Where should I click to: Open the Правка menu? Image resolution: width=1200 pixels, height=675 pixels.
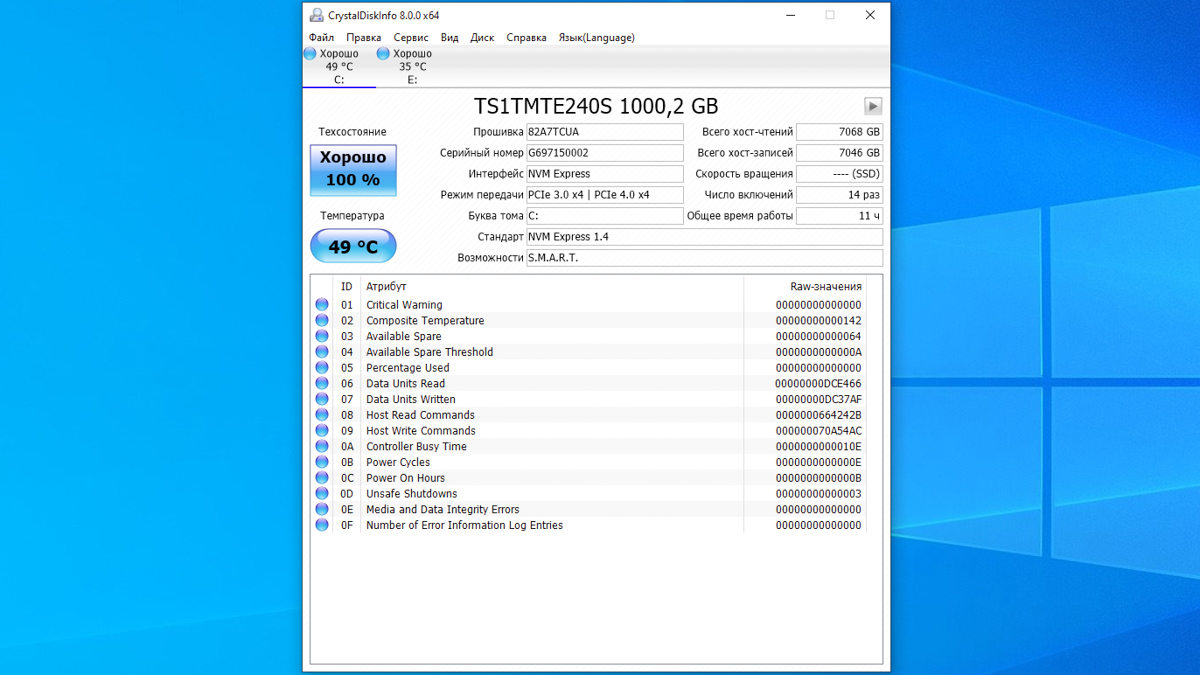pyautogui.click(x=364, y=37)
